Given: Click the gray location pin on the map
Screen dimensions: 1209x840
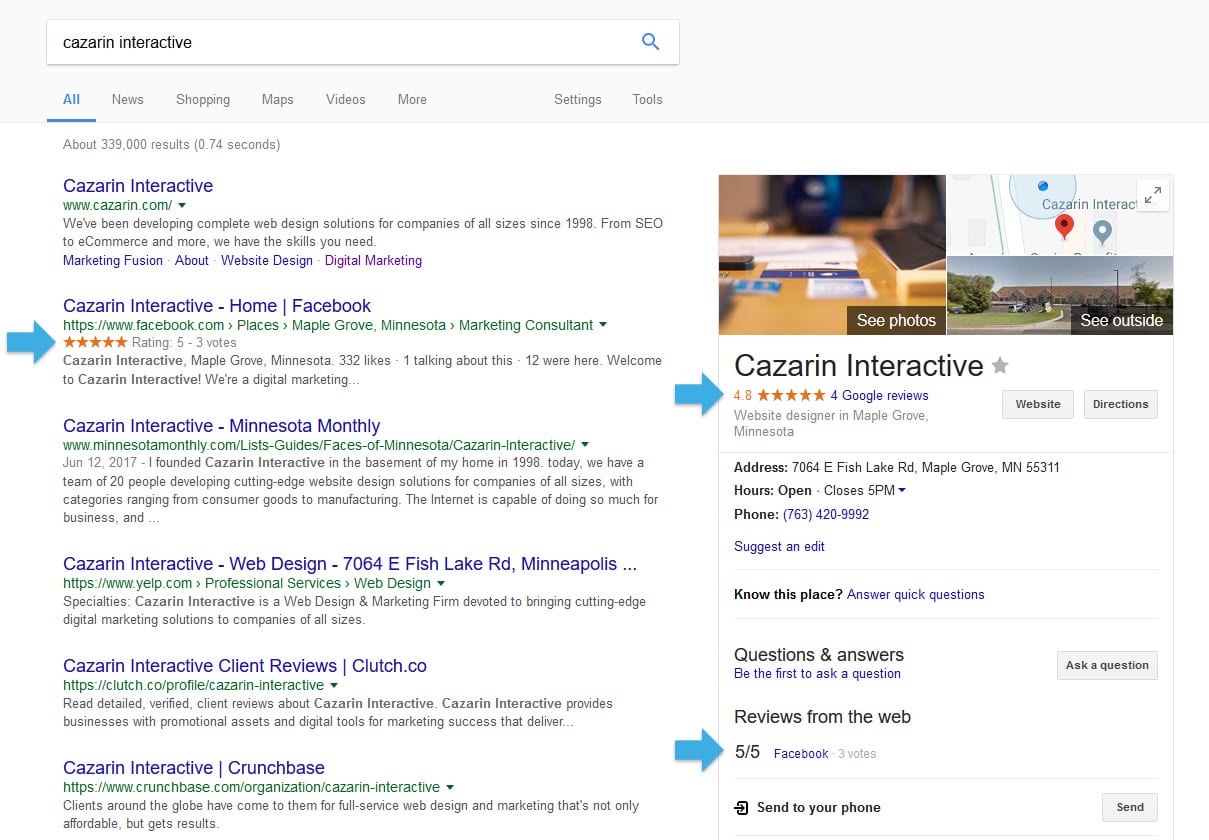Looking at the screenshot, I should (x=1102, y=232).
